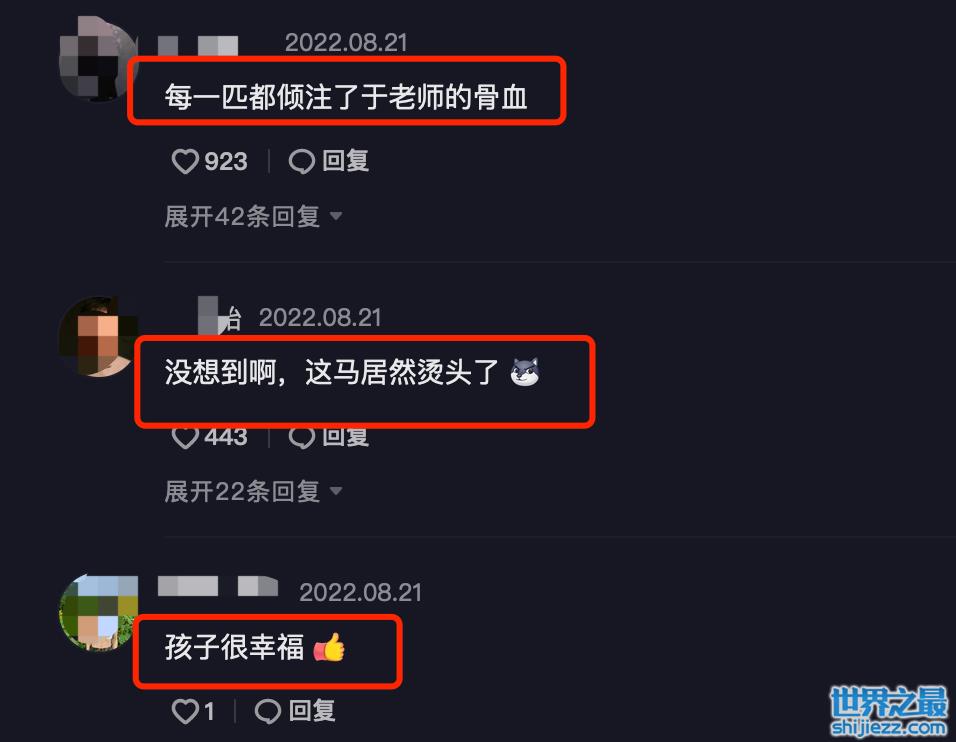Open the 世界之最 shijiezz.com watermark link

coord(890,711)
